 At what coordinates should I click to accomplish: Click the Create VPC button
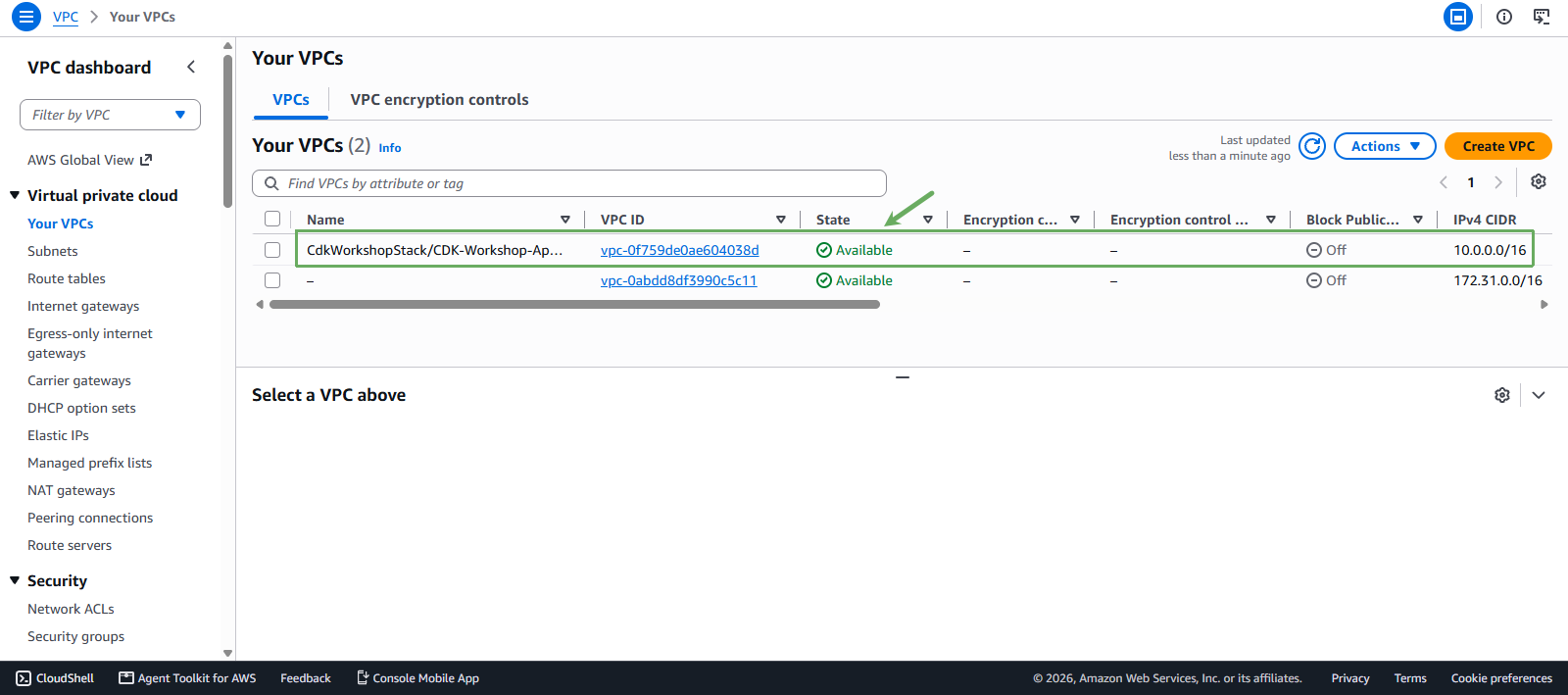click(x=1498, y=146)
